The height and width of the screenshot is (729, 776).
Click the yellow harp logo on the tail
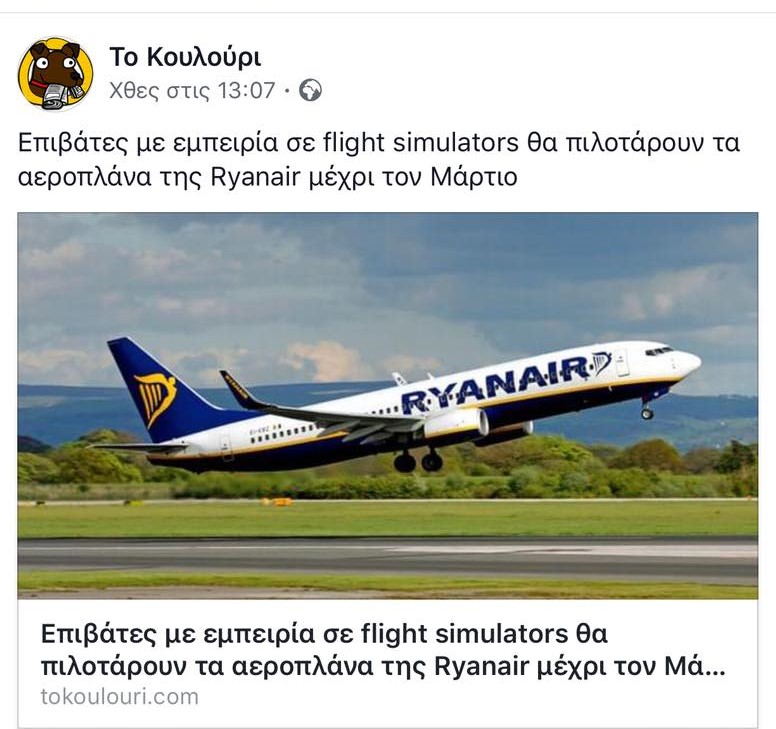(x=155, y=399)
